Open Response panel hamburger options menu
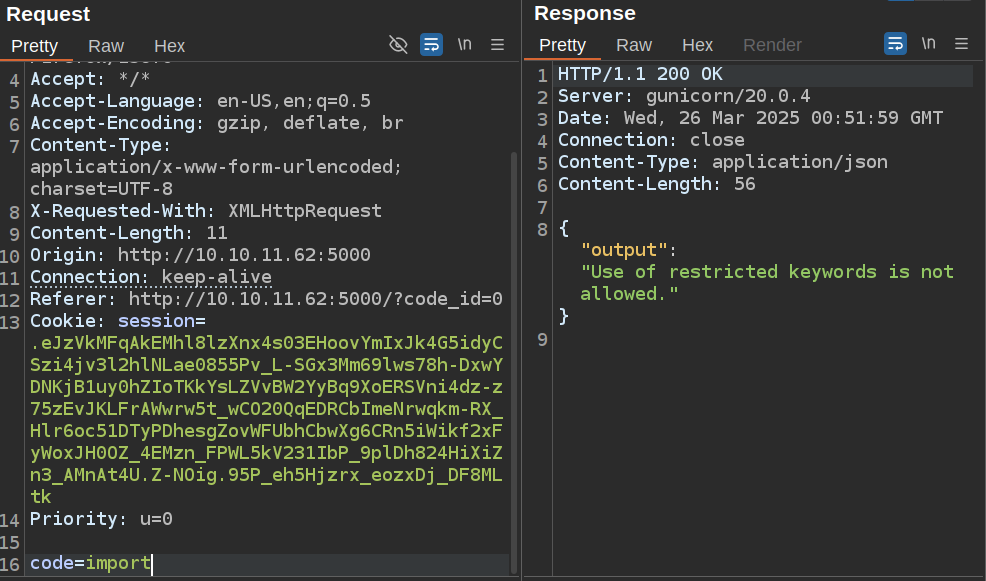Viewport: 986px width, 581px height. click(x=962, y=44)
